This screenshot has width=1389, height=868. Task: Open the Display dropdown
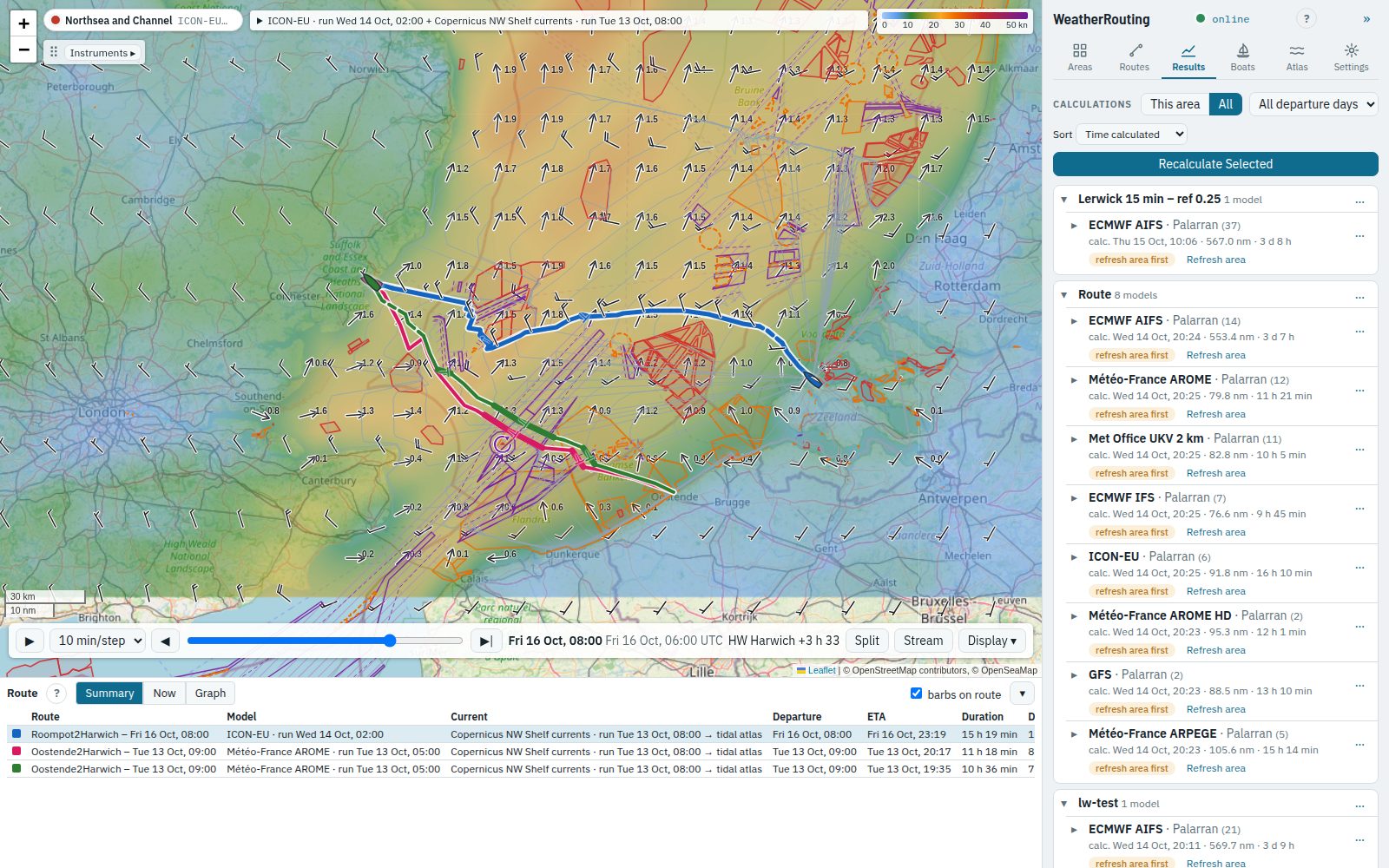pos(991,641)
